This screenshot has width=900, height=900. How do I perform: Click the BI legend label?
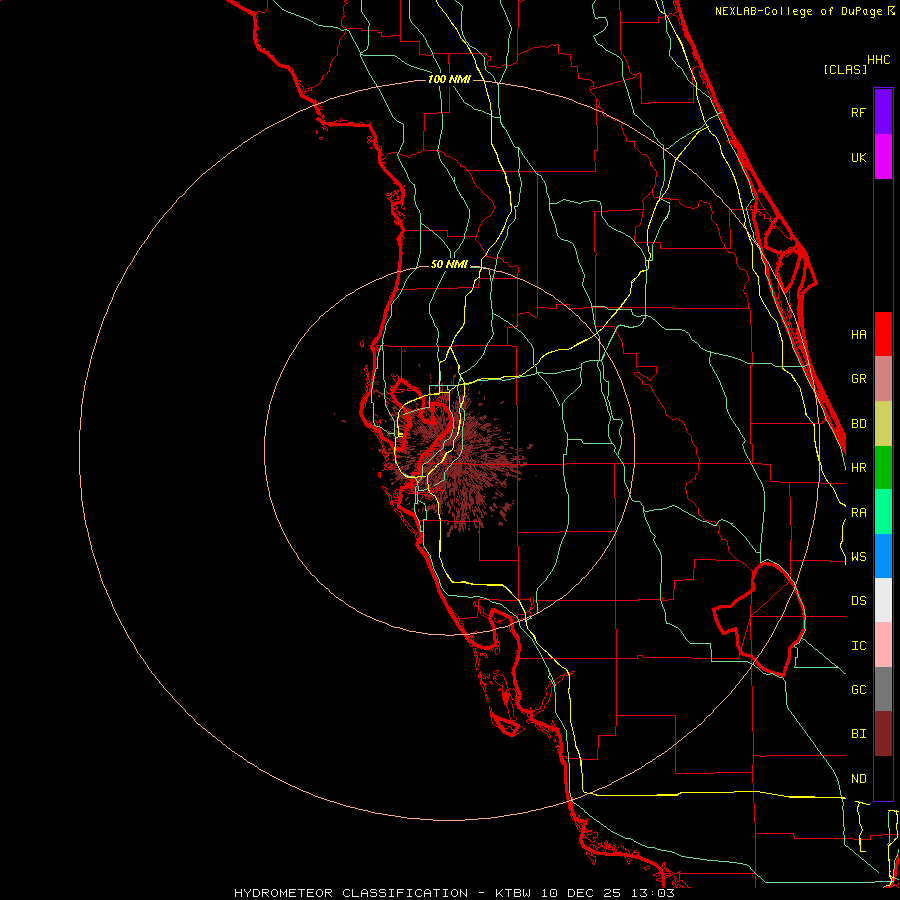click(x=859, y=734)
